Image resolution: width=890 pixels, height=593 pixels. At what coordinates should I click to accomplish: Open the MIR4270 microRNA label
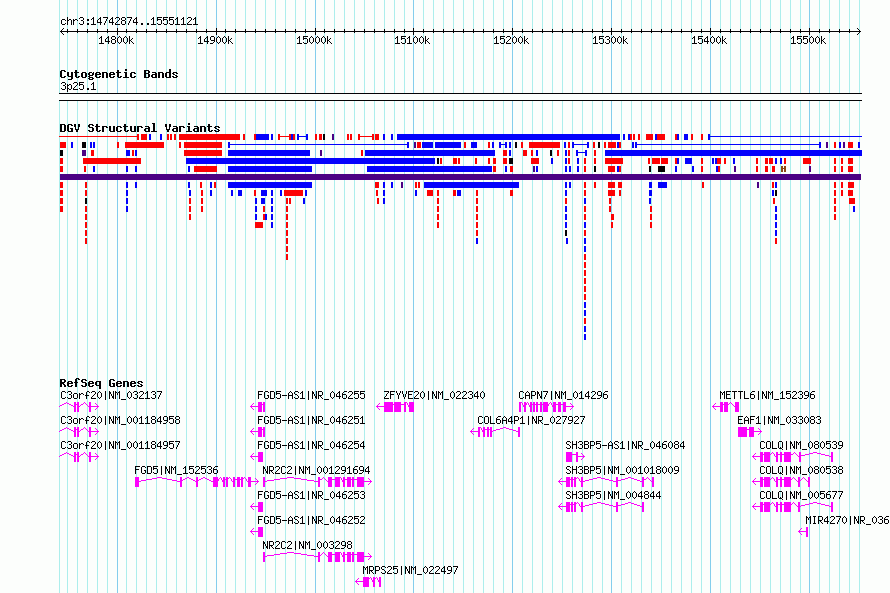coord(847,520)
